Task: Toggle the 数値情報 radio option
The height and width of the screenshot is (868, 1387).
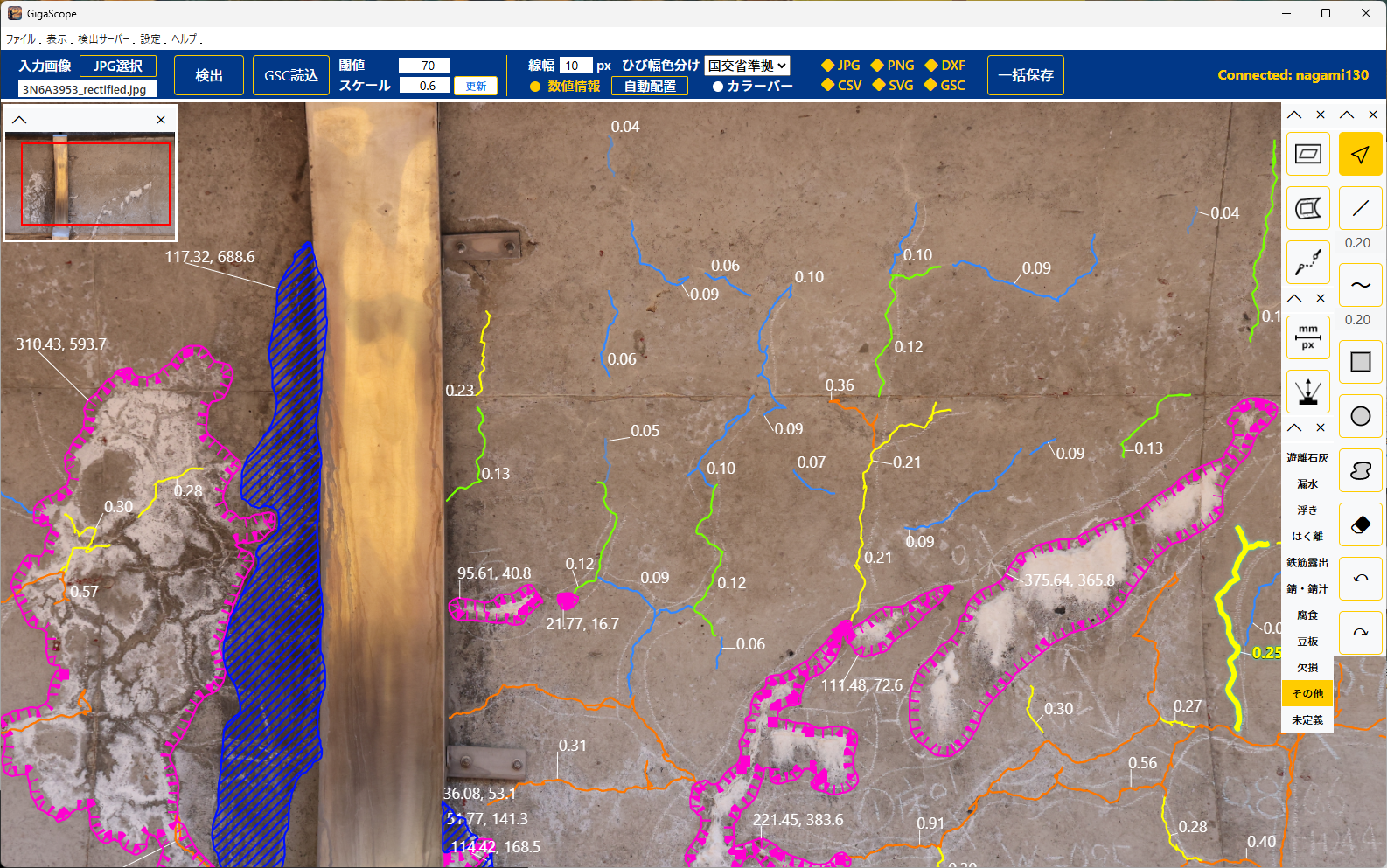Action: [x=535, y=87]
